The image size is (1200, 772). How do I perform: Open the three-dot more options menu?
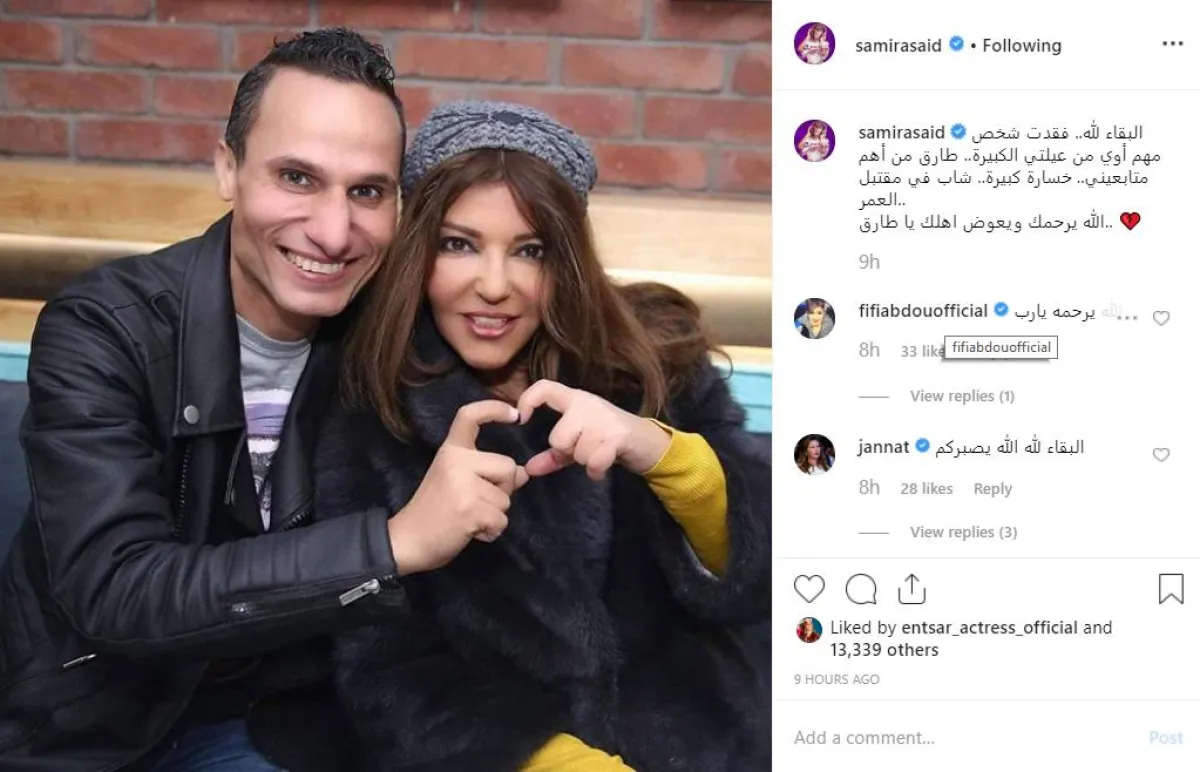1172,44
